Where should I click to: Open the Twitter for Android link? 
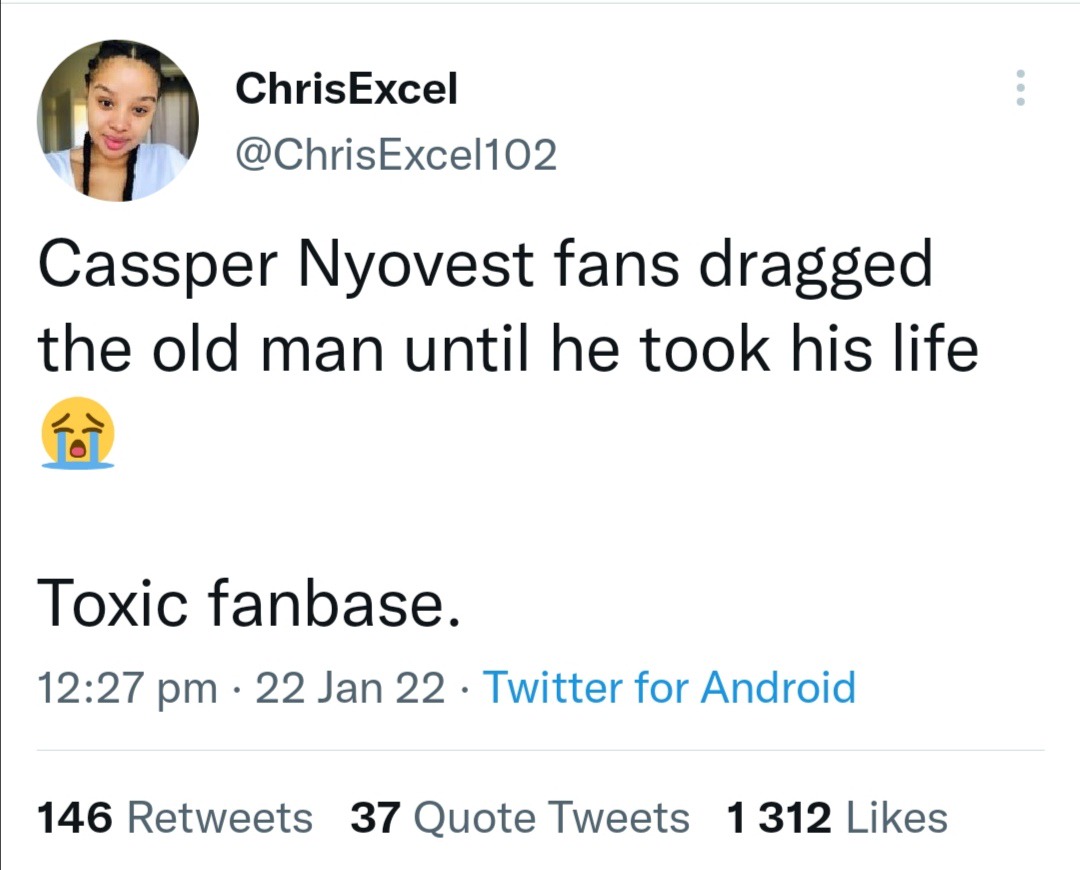[669, 687]
